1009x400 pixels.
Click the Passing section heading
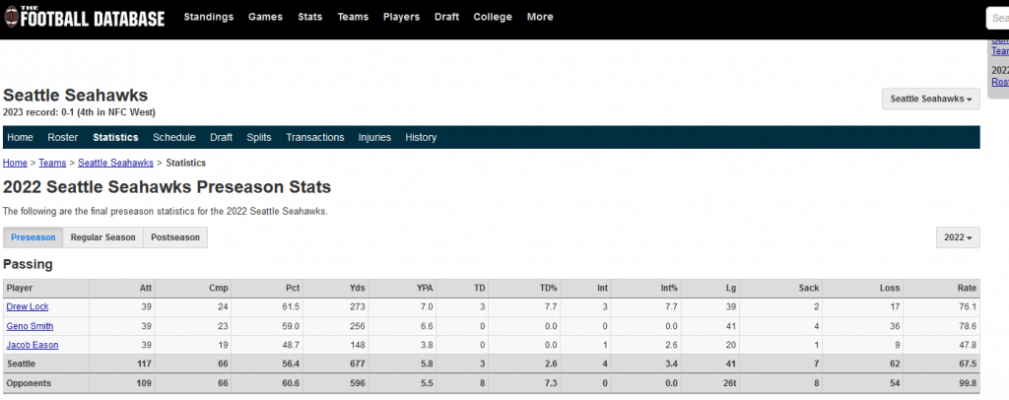tap(28, 264)
